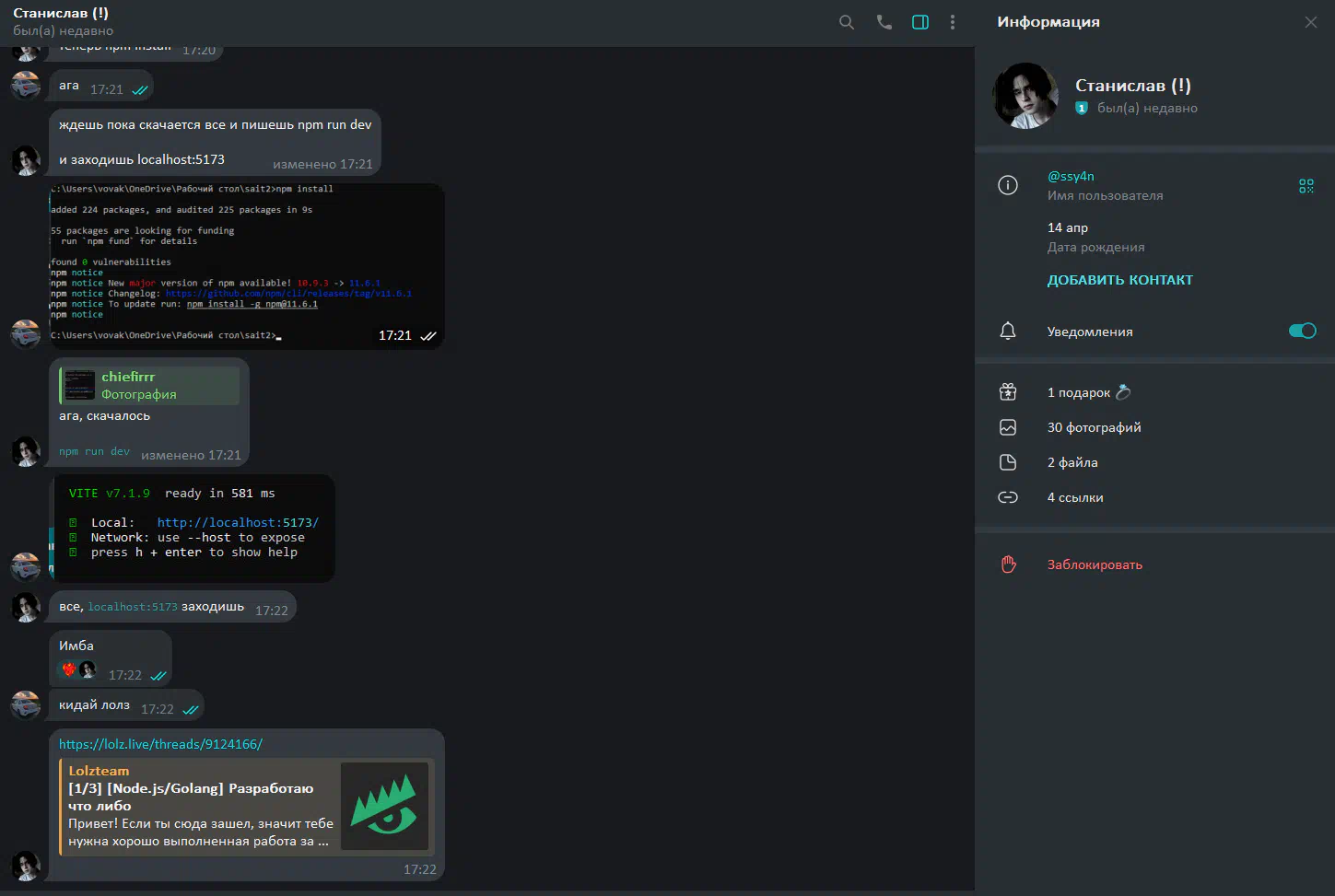Viewport: 1335px width, 896px height.
Task: Close the Информация panel
Action: (1310, 22)
